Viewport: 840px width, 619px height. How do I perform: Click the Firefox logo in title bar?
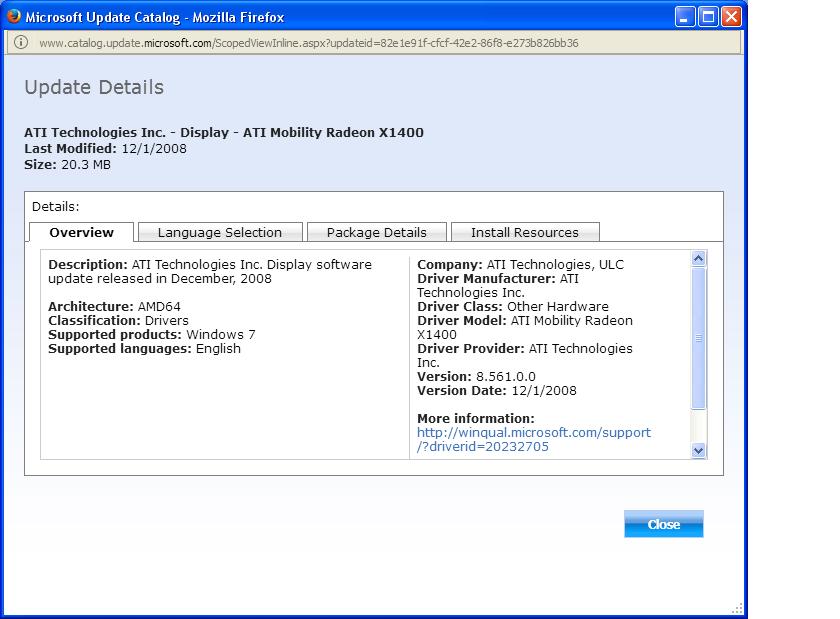pos(14,17)
